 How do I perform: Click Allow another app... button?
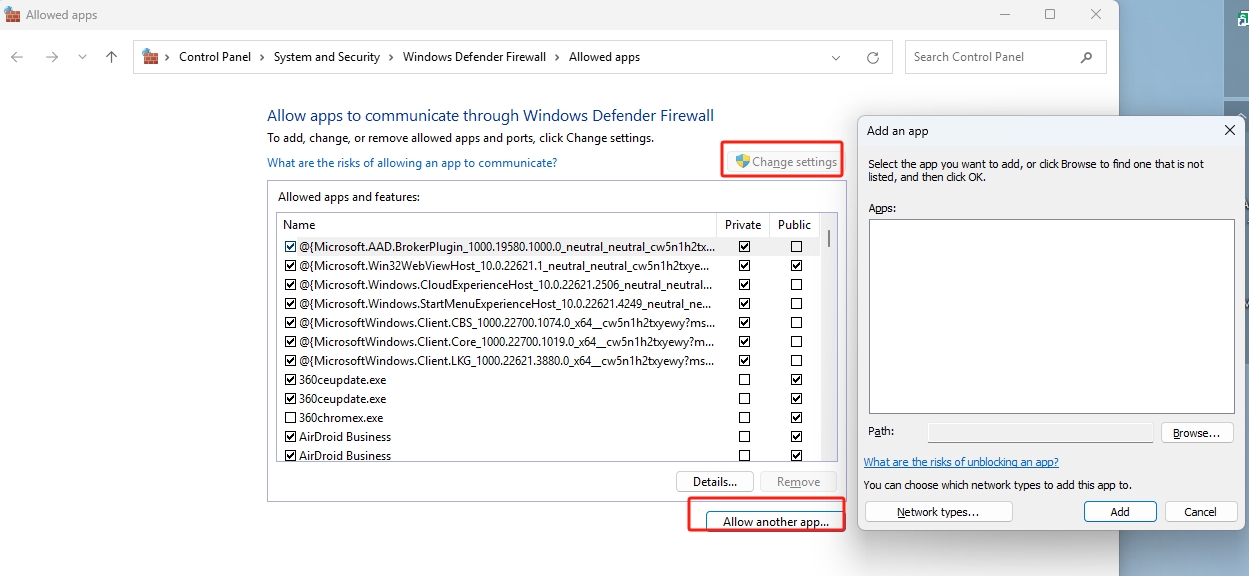[776, 522]
